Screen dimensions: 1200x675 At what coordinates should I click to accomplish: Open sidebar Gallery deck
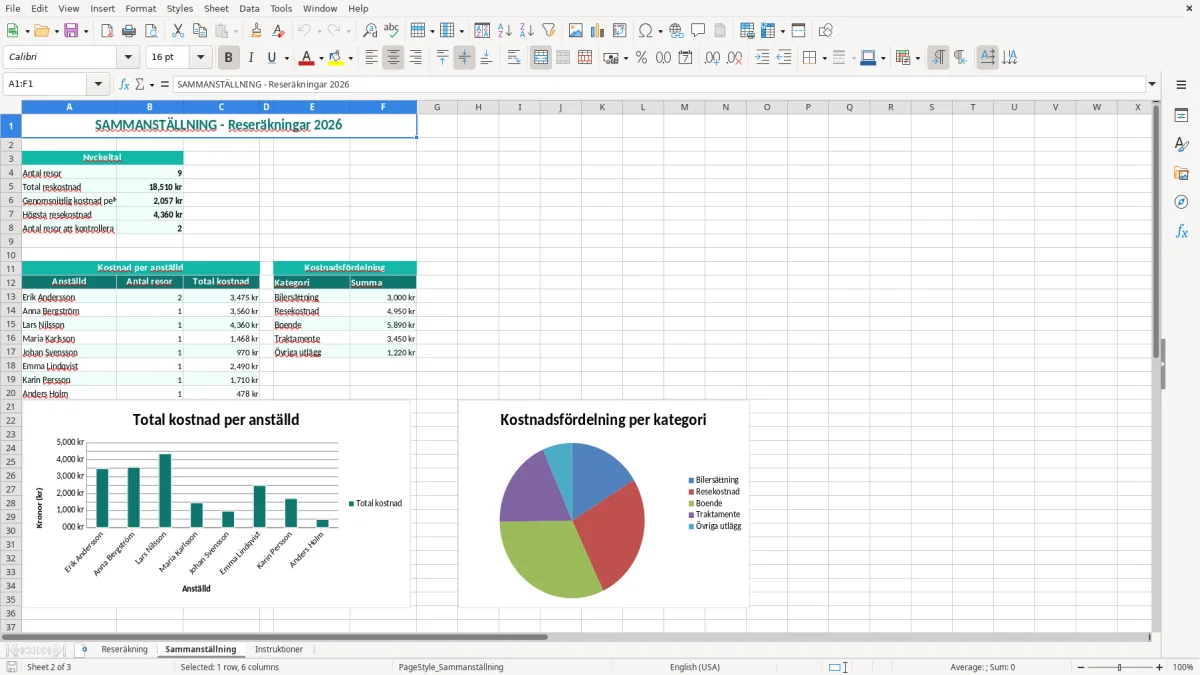[1182, 173]
